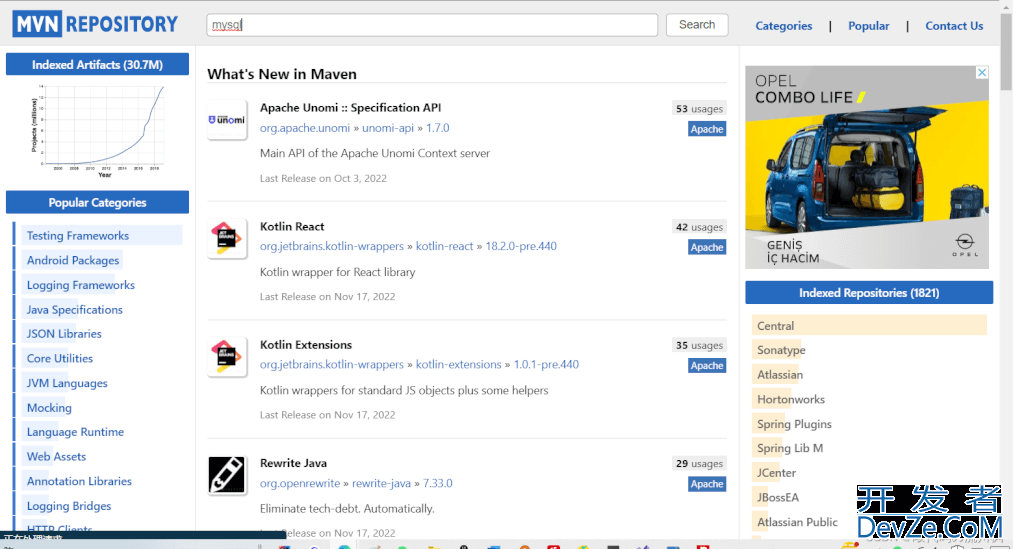
Task: Close the Opel ad with X icon
Action: [981, 73]
